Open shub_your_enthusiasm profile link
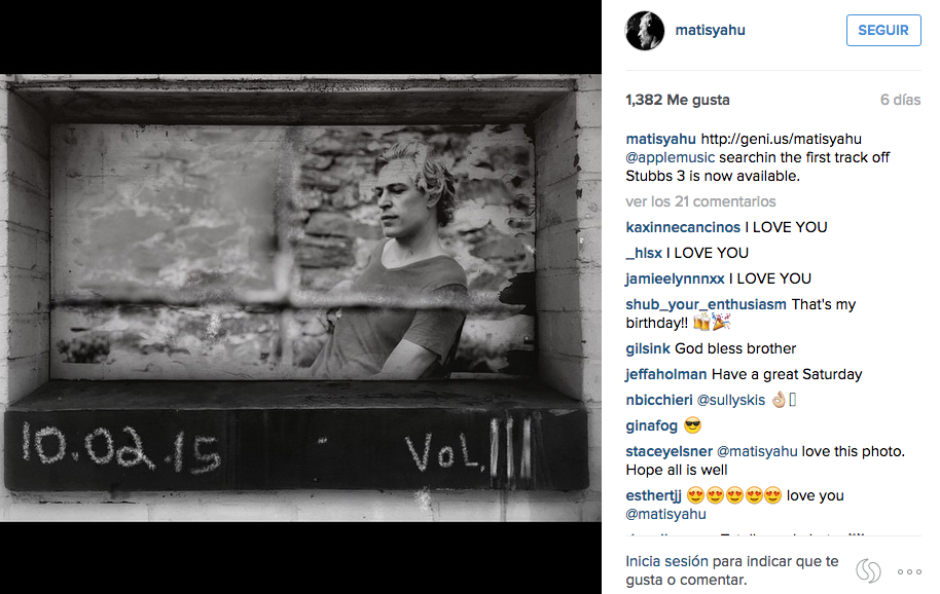940x594 pixels. coord(706,304)
